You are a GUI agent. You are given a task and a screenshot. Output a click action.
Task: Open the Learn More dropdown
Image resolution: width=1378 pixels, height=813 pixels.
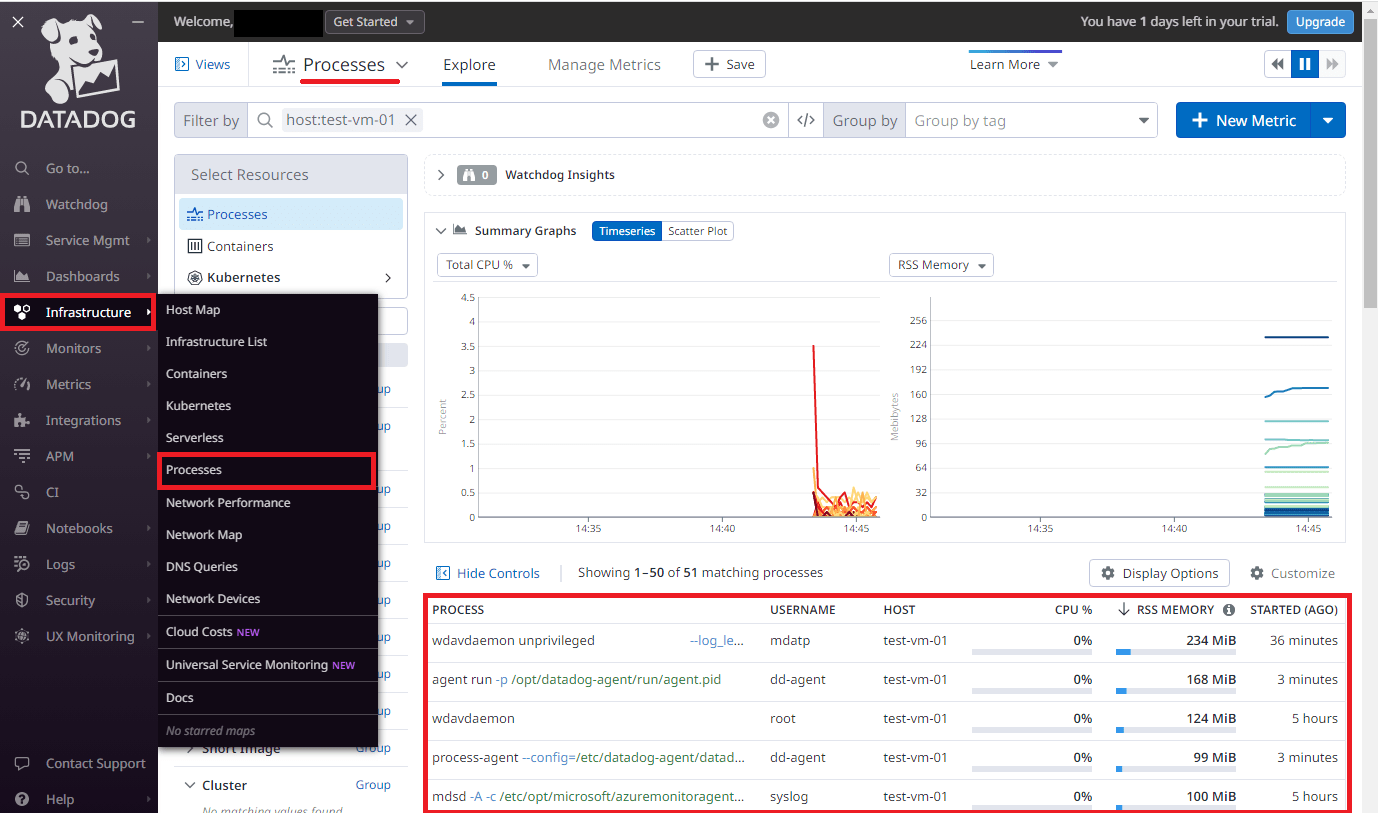coord(1014,64)
